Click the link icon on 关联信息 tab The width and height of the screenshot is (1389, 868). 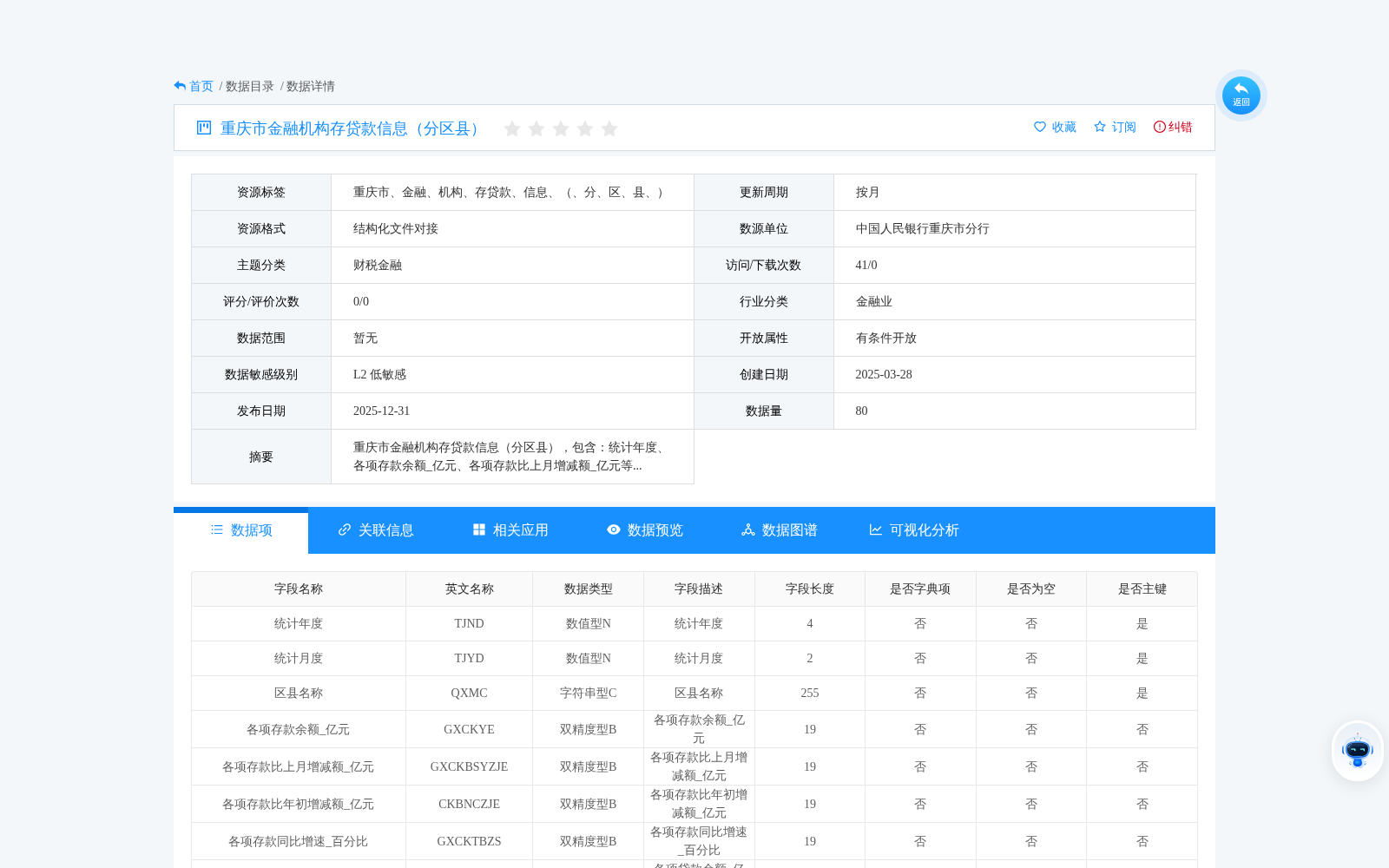[x=345, y=529]
